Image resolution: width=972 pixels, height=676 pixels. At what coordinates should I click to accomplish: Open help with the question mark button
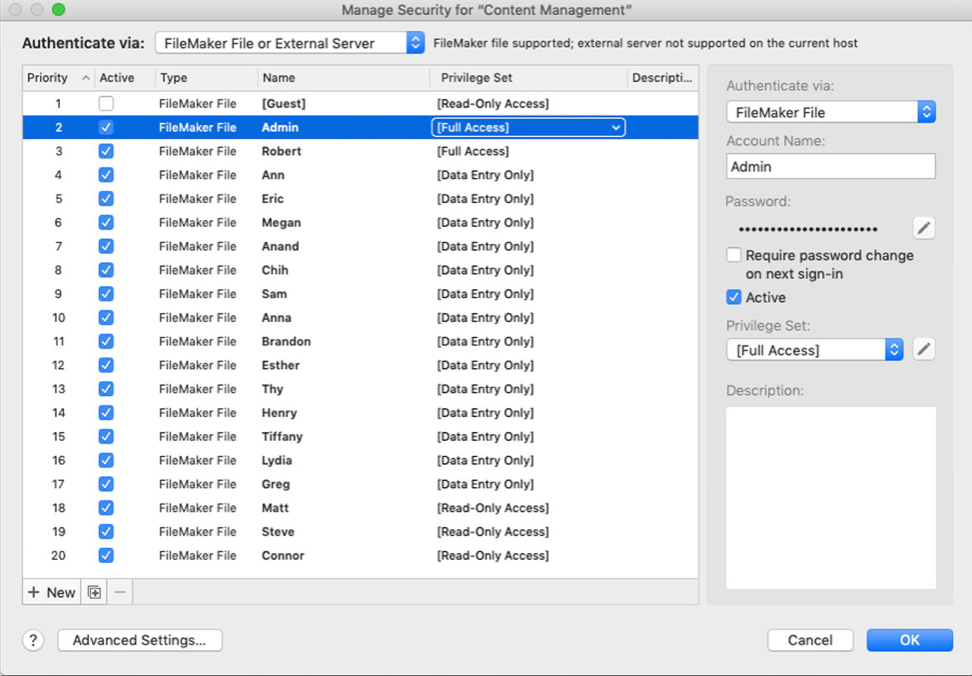[33, 640]
